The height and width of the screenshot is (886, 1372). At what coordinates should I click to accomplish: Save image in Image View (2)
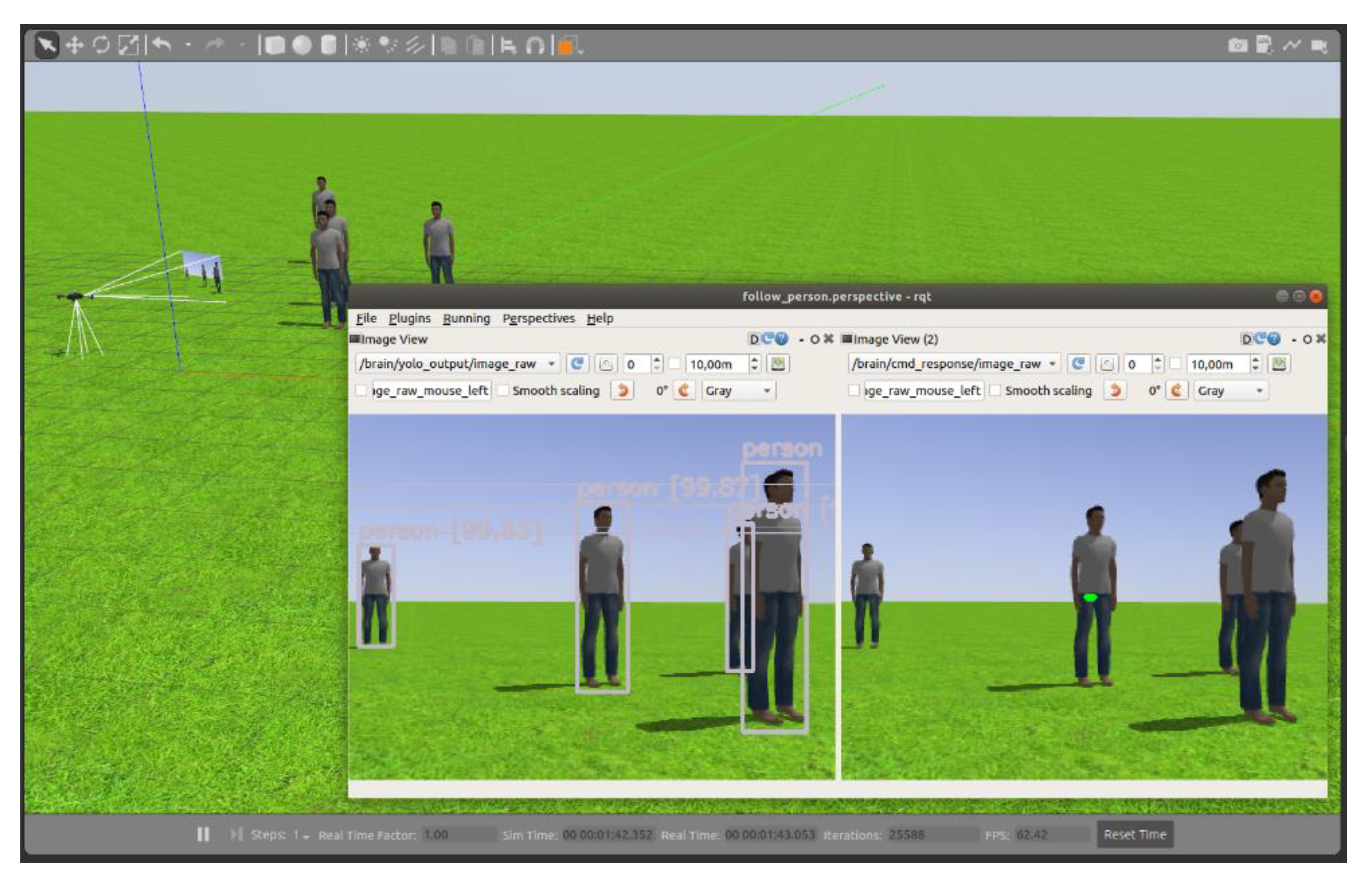1279,364
